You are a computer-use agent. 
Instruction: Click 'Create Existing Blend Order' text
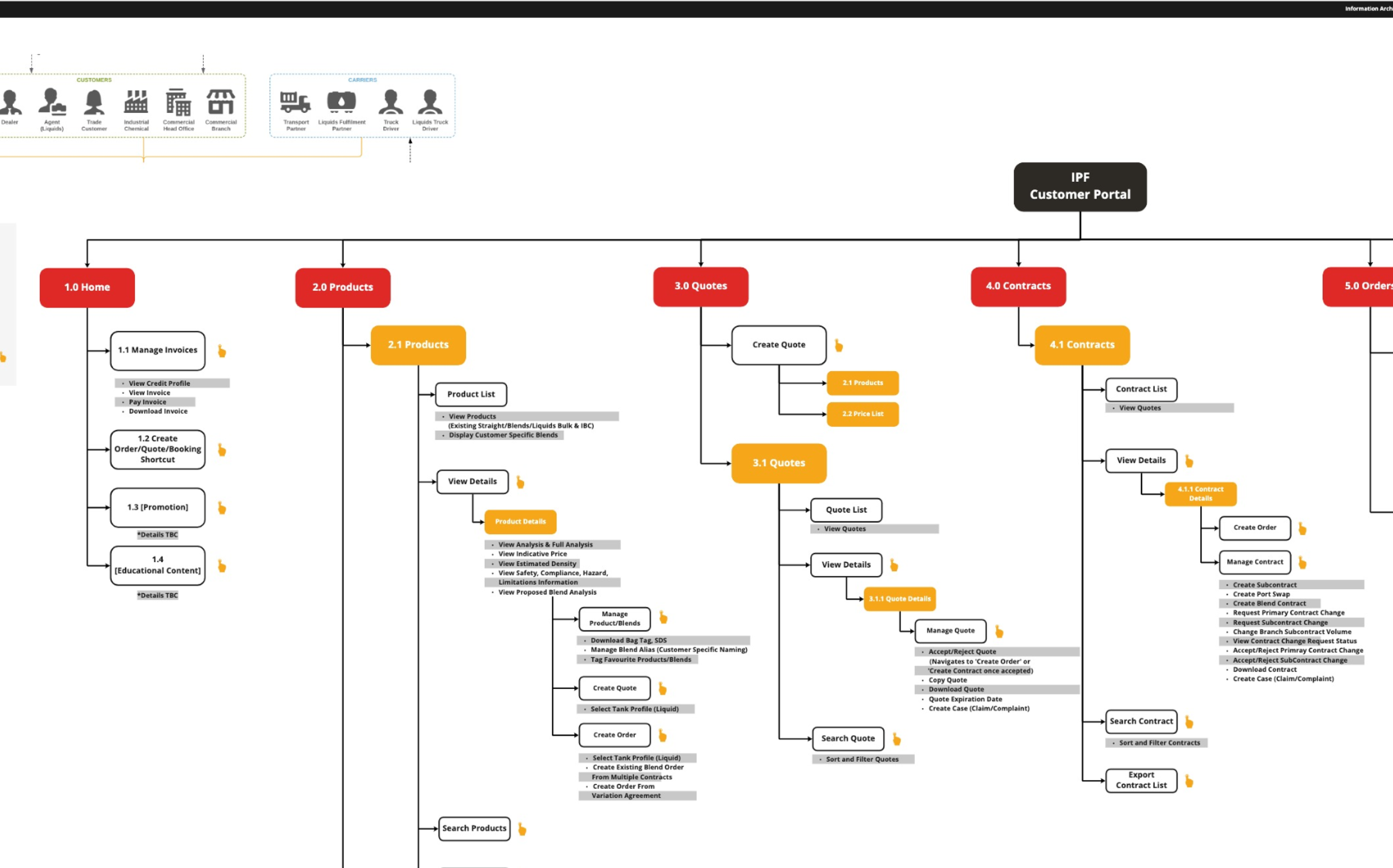(638, 768)
